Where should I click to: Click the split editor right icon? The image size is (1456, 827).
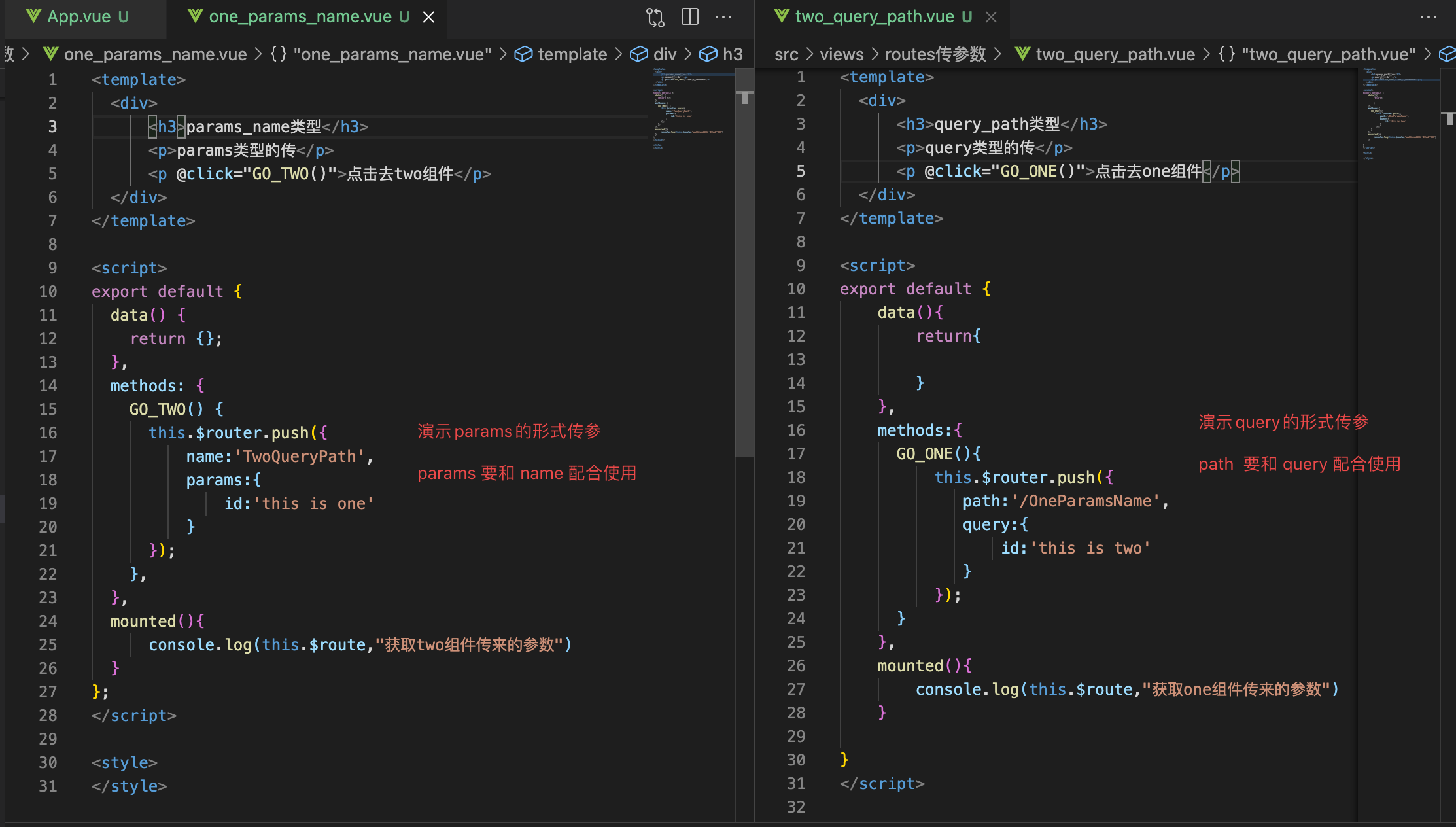(x=690, y=17)
